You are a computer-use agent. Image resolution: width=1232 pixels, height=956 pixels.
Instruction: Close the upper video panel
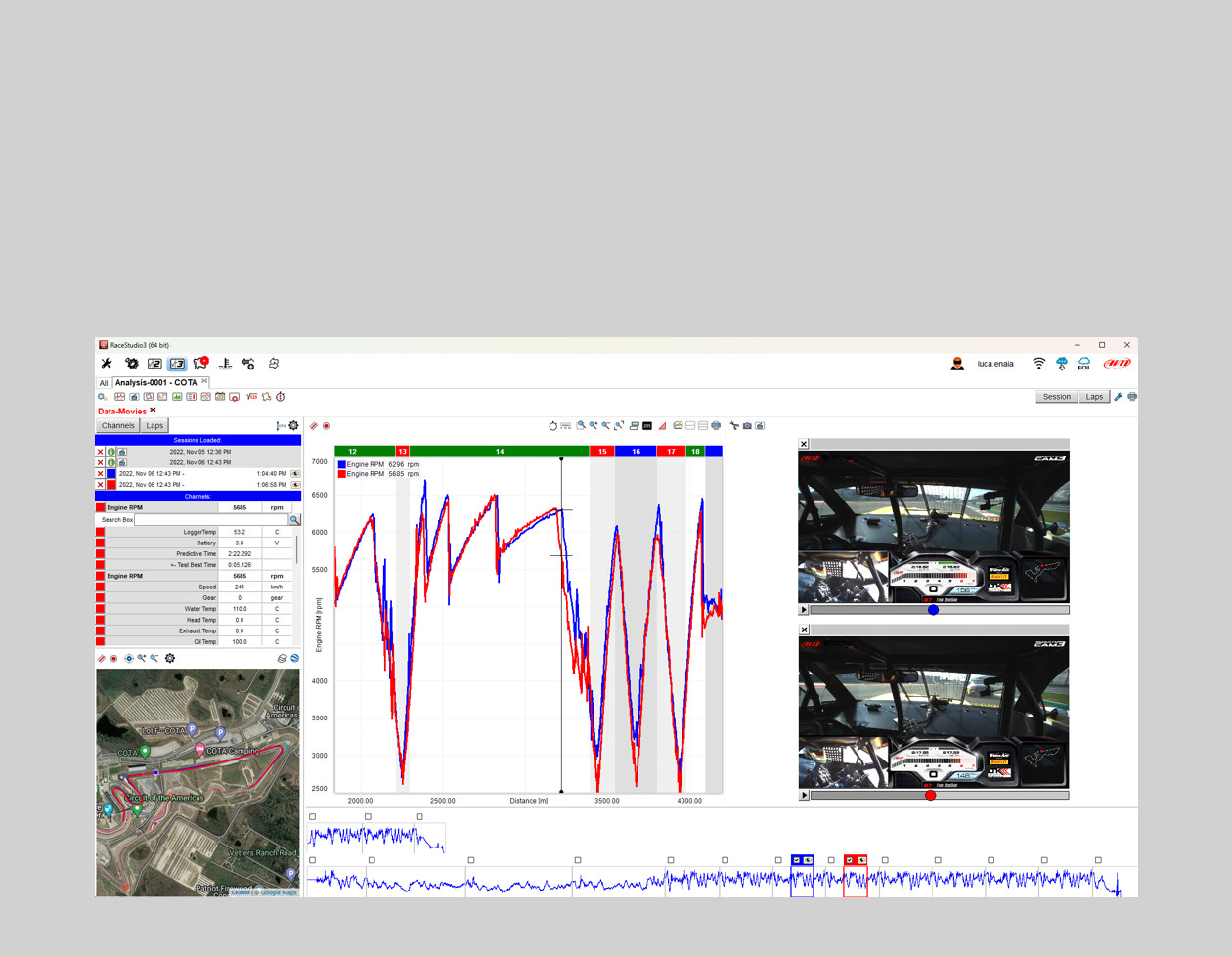[804, 444]
